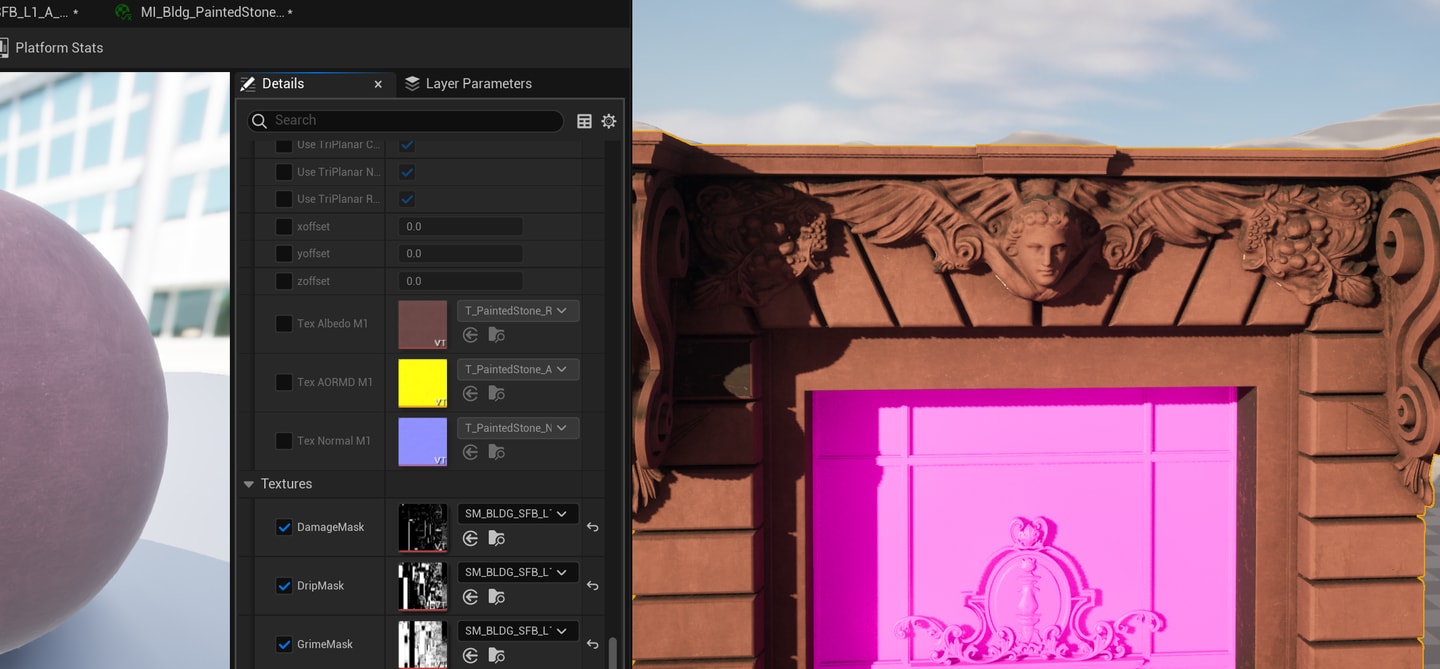This screenshot has height=669, width=1440.
Task: Browse to Tex AORMD M1 asset
Action: 496,394
